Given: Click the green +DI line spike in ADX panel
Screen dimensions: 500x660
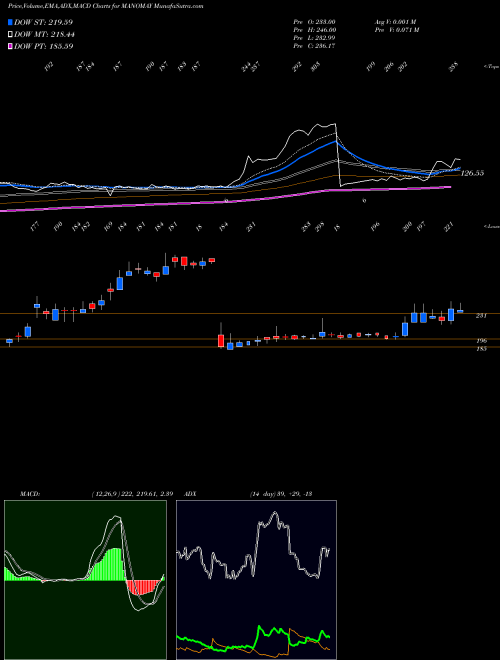Looking at the screenshot, I should point(259,629).
